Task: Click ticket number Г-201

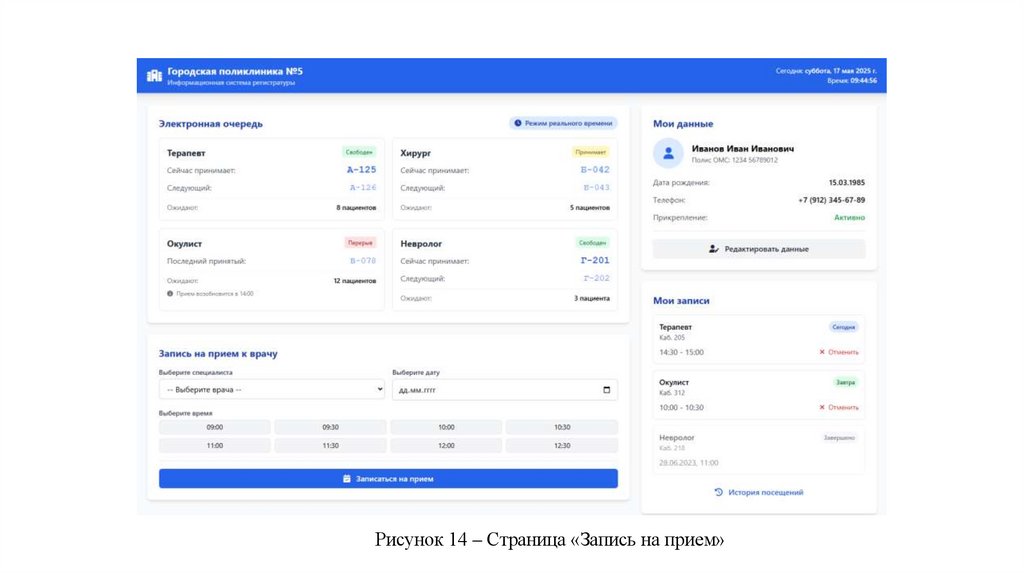Action: [x=595, y=261]
